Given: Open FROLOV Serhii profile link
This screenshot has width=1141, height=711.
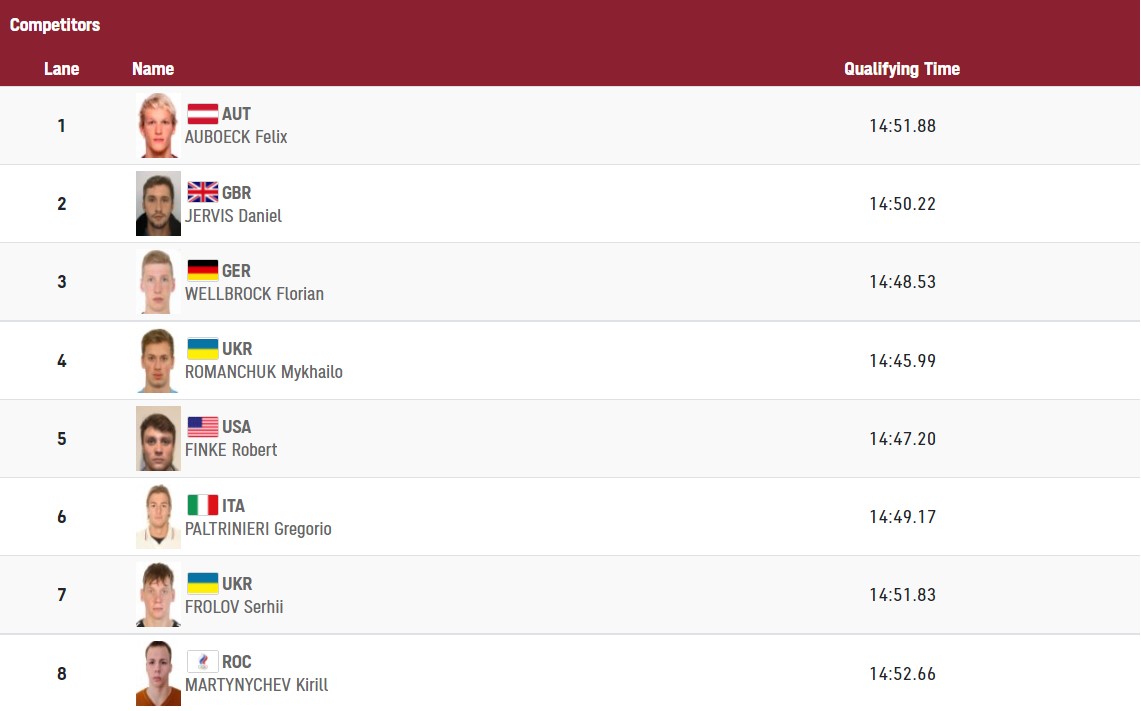Looking at the screenshot, I should tap(234, 607).
